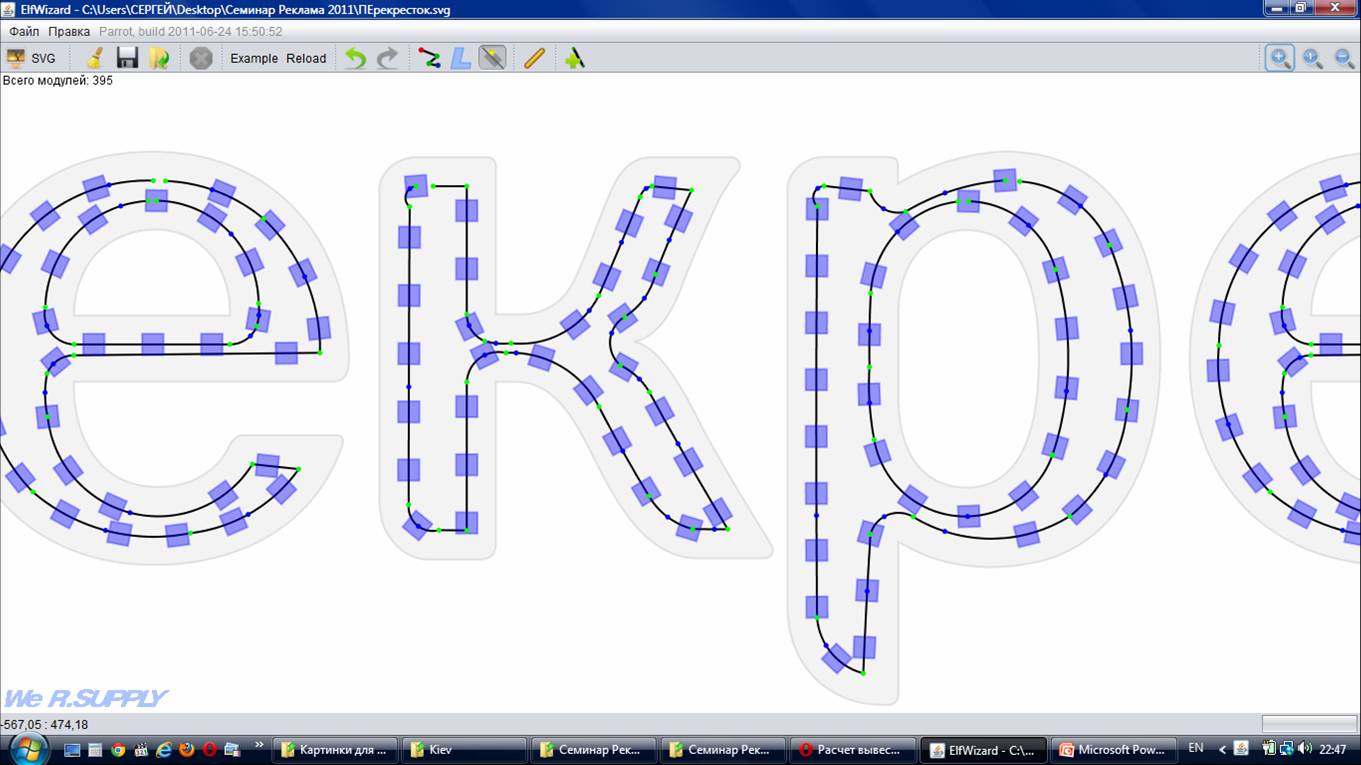
Task: Toggle the highlighted module placement tool
Action: point(492,58)
